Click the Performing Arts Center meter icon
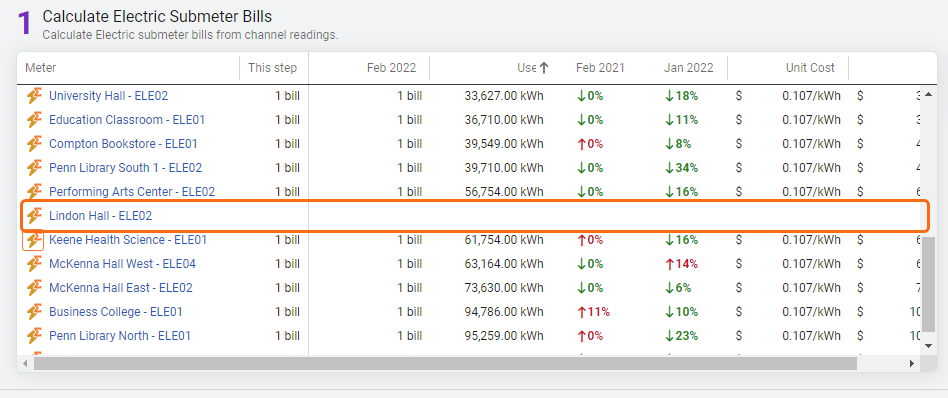The width and height of the screenshot is (948, 398). coord(34,192)
